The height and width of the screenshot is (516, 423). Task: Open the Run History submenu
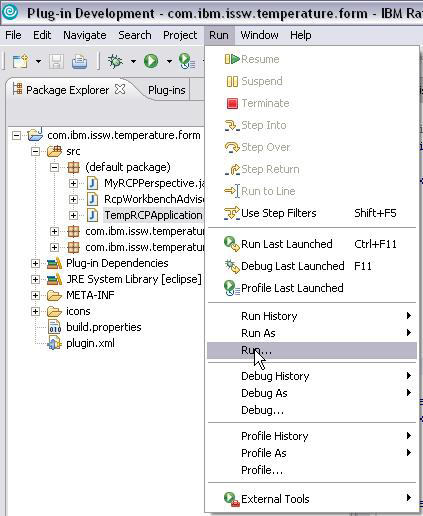(x=312, y=316)
